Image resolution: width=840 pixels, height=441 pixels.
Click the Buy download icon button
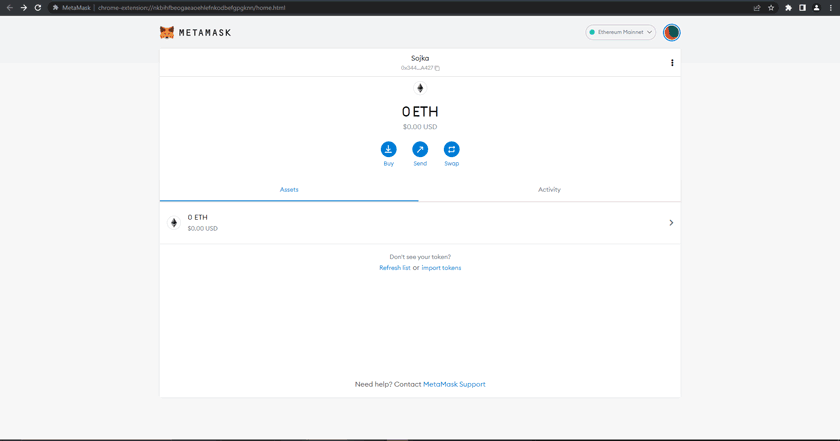[x=388, y=149]
